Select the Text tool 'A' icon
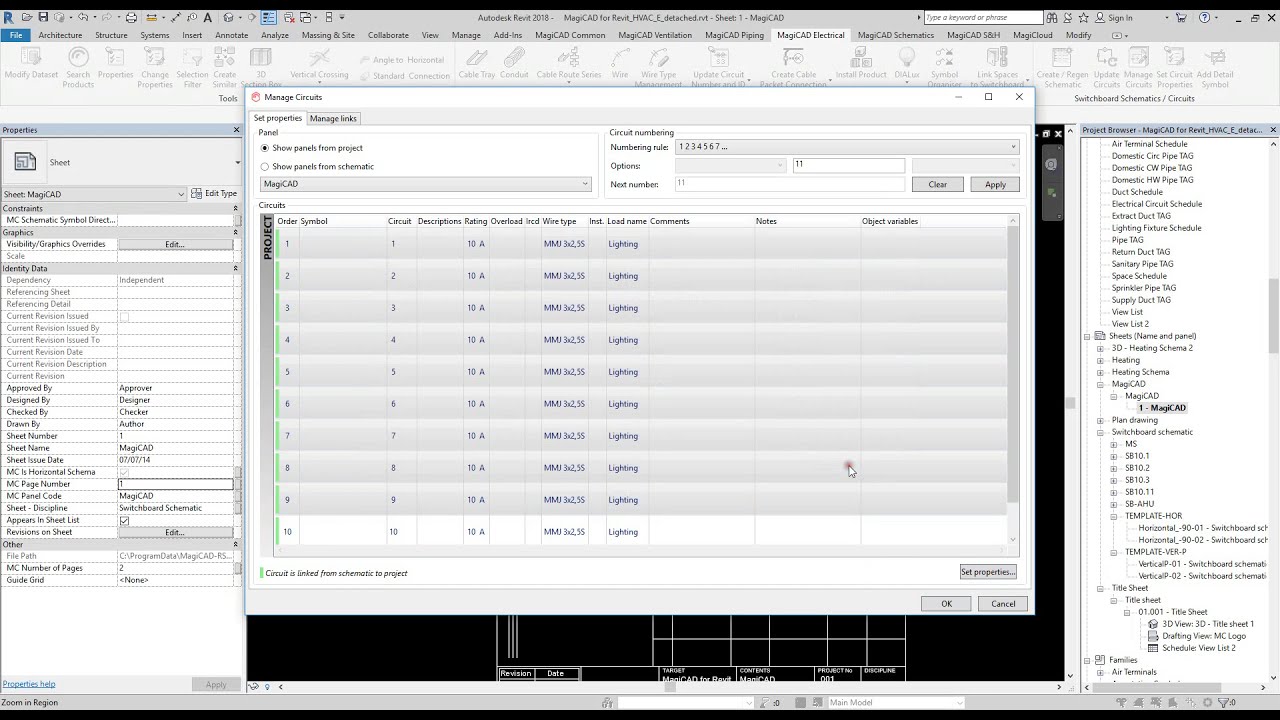1280x720 pixels. 208,17
